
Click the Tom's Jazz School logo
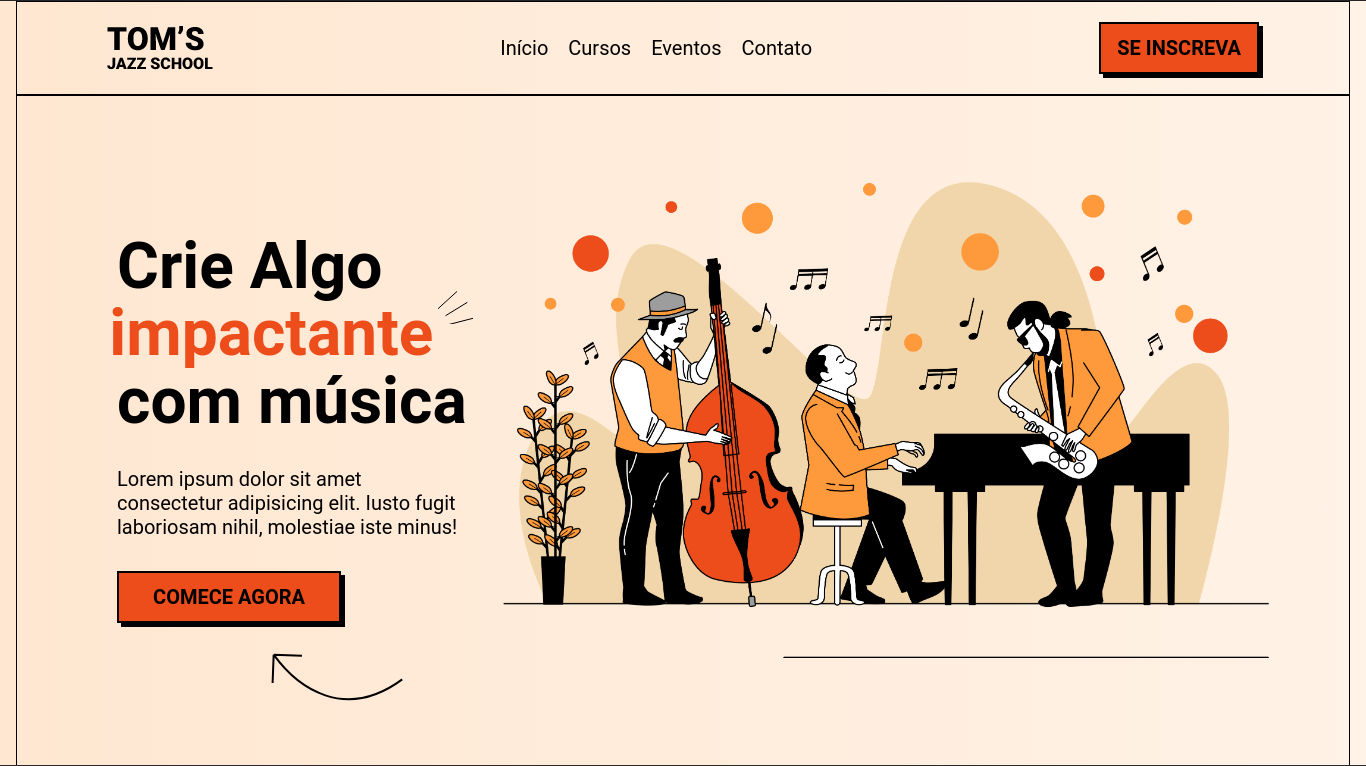coord(160,48)
